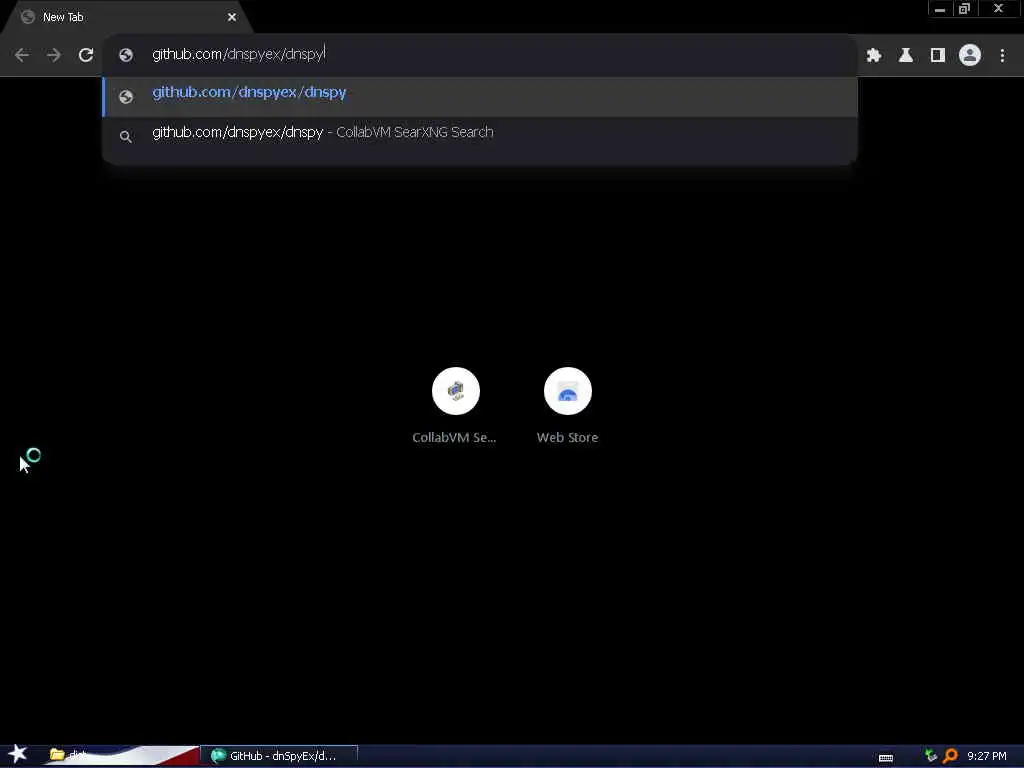
Task: Switch to GitHub - dnSpyEx taskbar window
Action: tap(280, 756)
